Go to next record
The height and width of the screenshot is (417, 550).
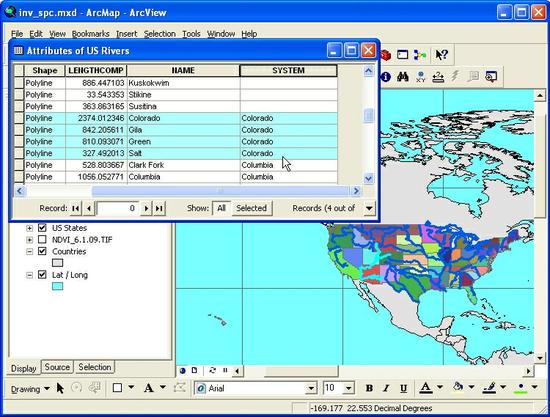(146, 208)
